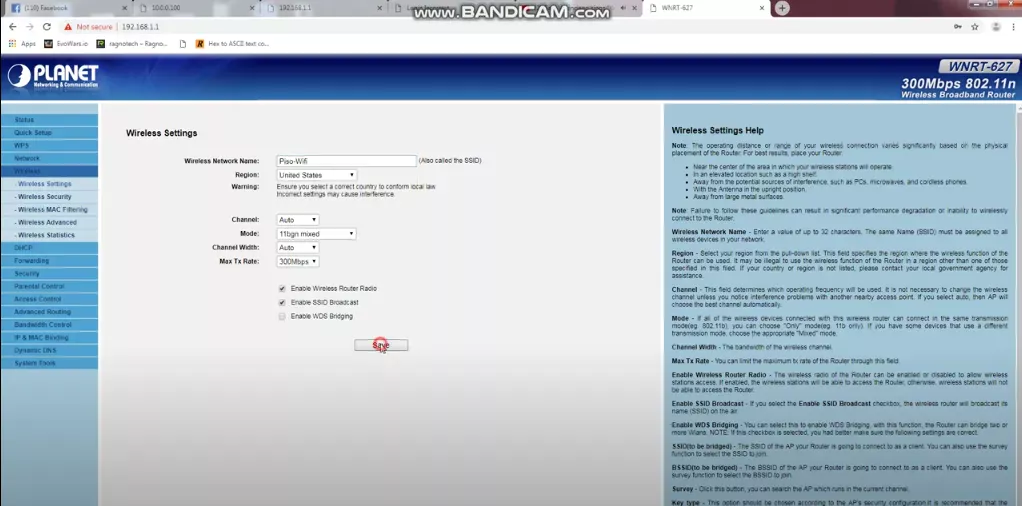Open the Region dropdown
This screenshot has width=1022, height=506.
click(316, 175)
